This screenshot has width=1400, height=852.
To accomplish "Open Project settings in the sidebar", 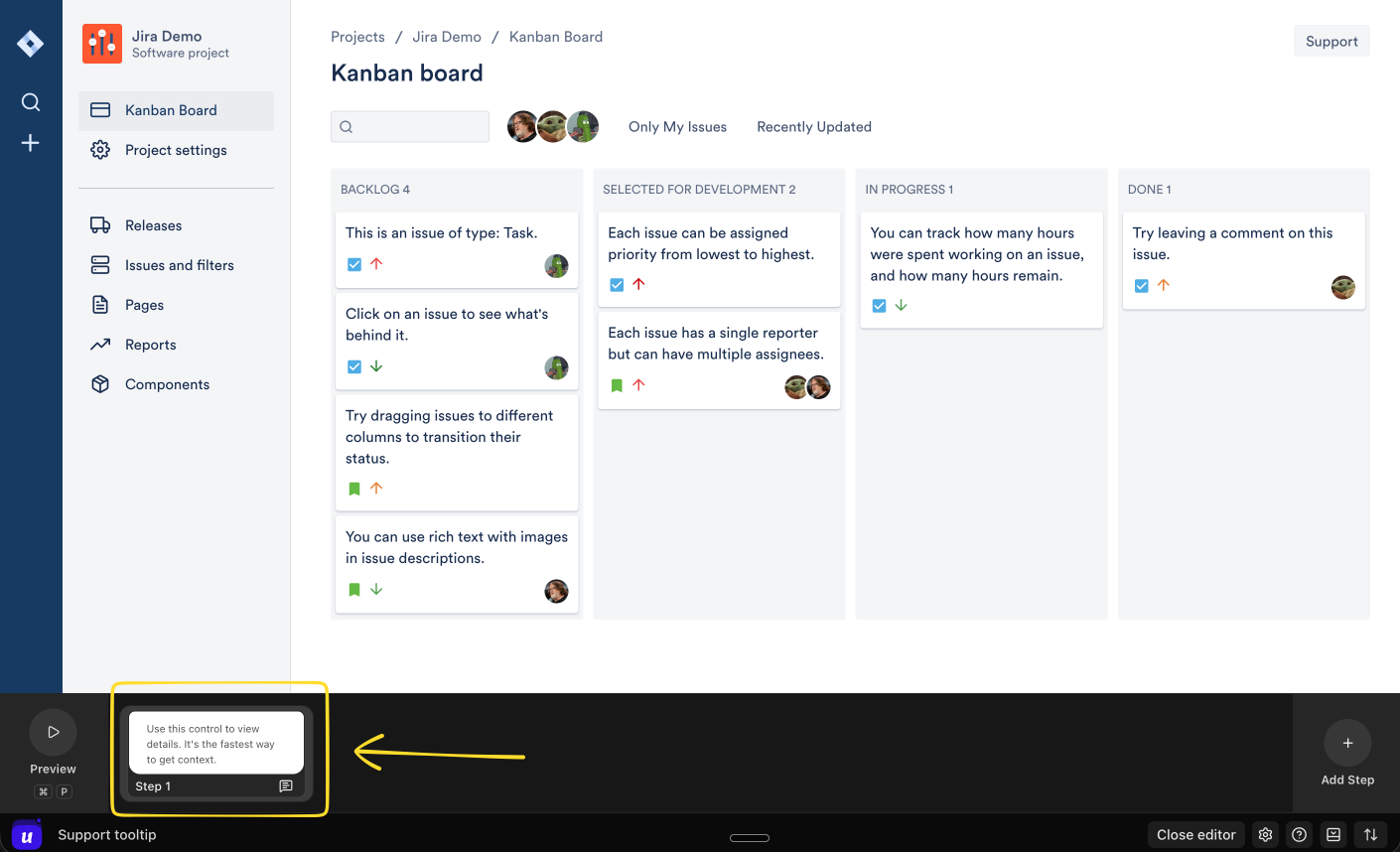I will (176, 150).
